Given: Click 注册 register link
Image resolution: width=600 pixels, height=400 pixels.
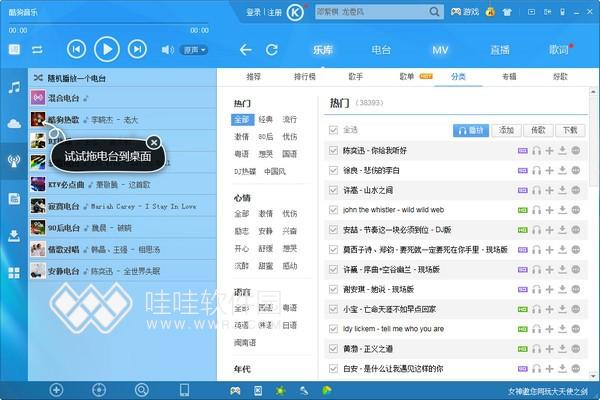Looking at the screenshot, I should (274, 13).
